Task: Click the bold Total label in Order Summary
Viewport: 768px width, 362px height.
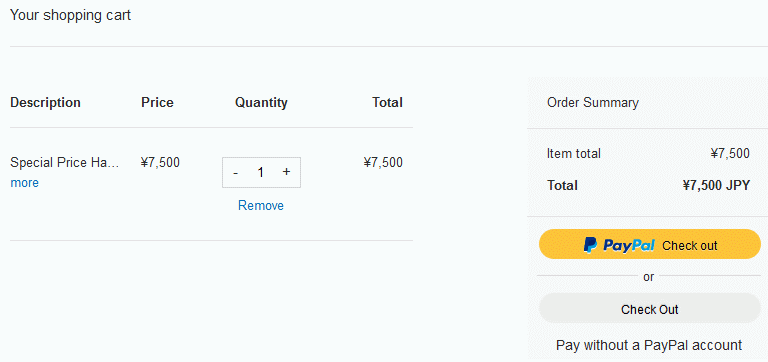Action: (562, 185)
